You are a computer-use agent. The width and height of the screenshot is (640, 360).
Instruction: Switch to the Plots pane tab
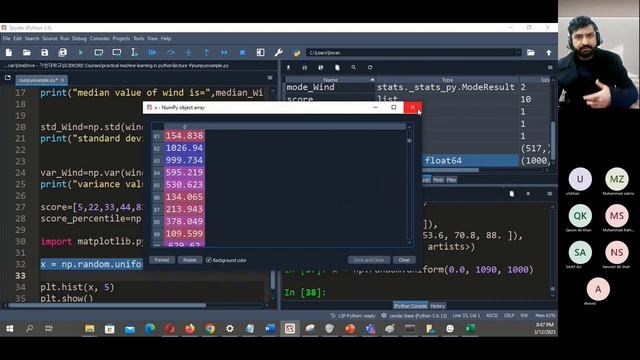438,180
